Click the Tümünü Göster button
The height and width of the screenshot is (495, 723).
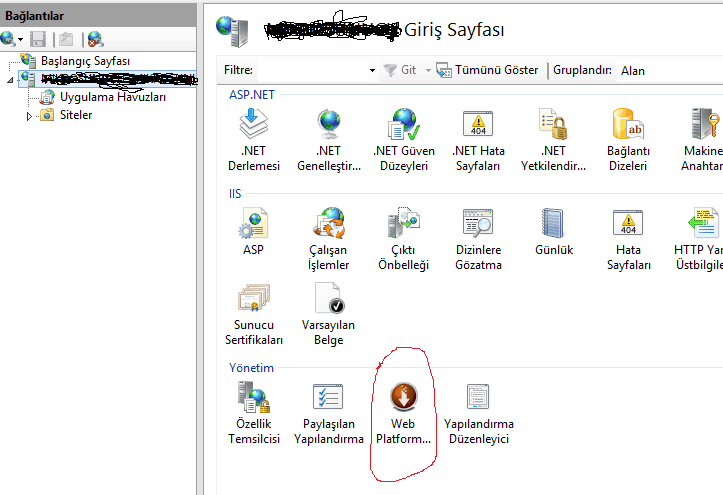487,71
